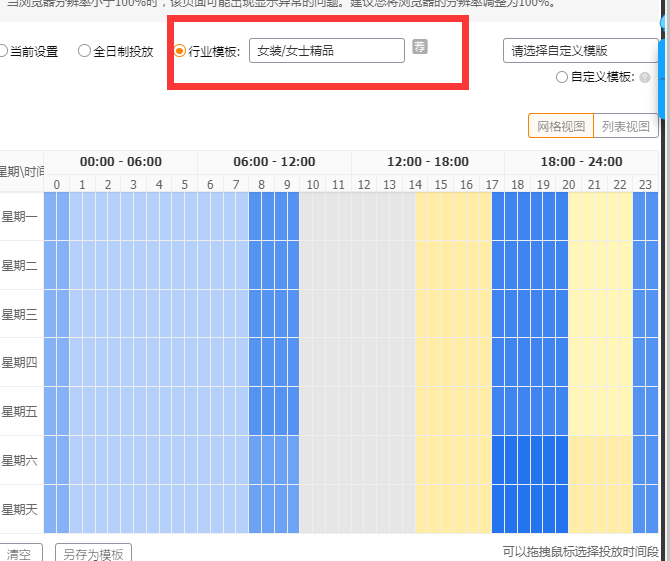The image size is (670, 561).
Task: Select the 18:00 - 24:00 time header
Action: click(582, 162)
